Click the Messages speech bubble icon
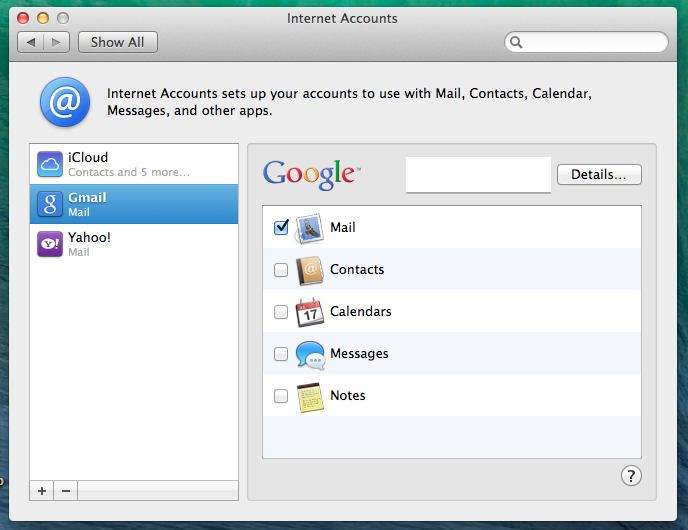The width and height of the screenshot is (688, 530). (x=310, y=355)
